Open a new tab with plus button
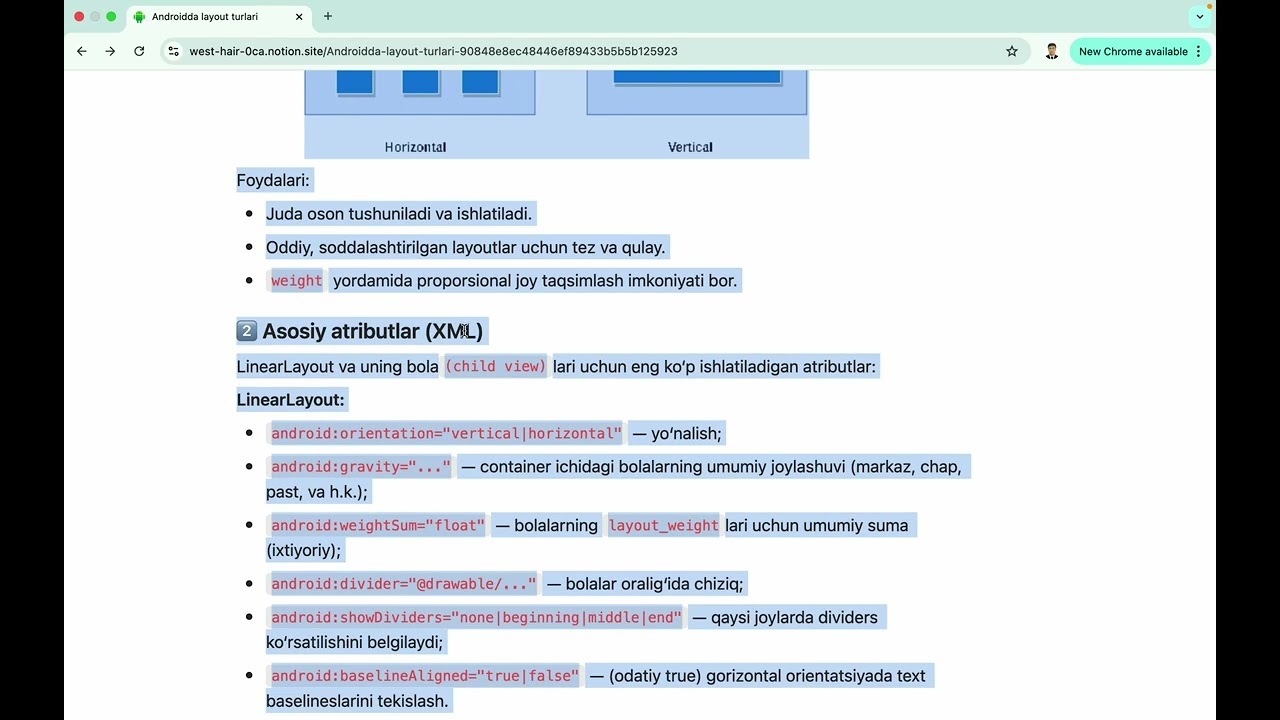1280x720 pixels. coord(328,16)
